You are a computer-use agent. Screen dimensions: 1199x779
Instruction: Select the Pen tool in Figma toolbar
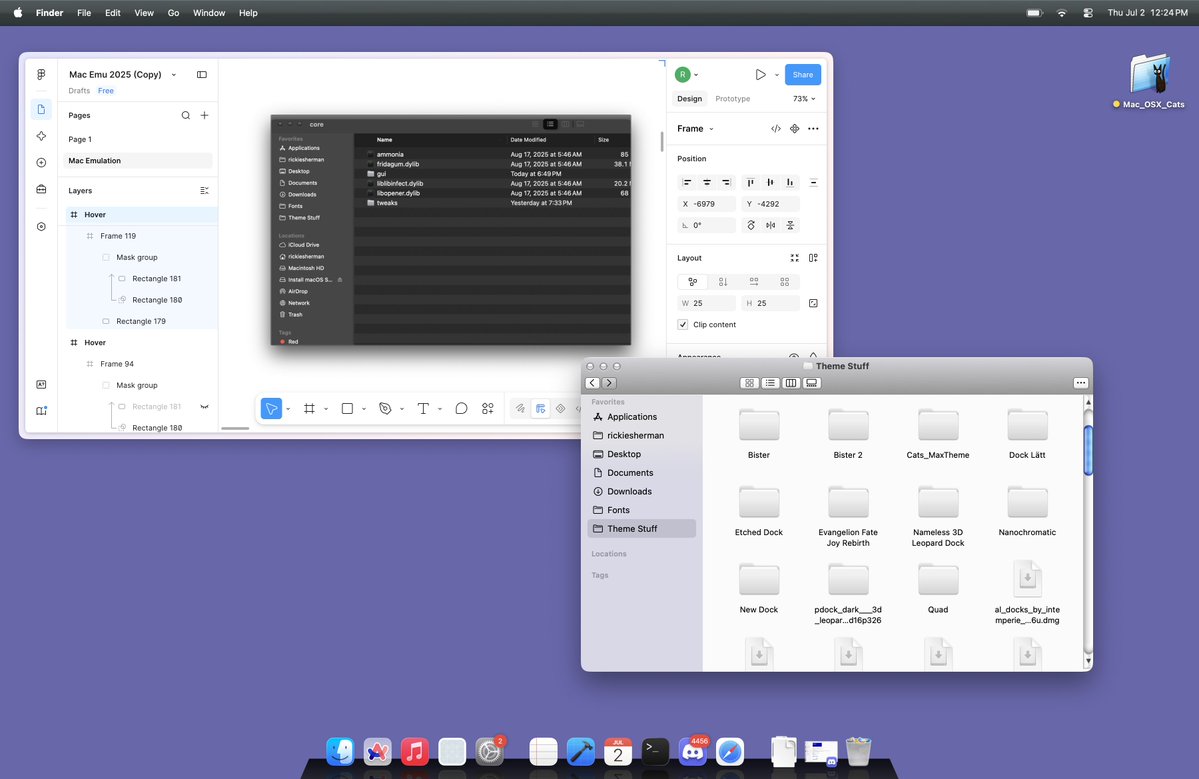click(x=385, y=409)
